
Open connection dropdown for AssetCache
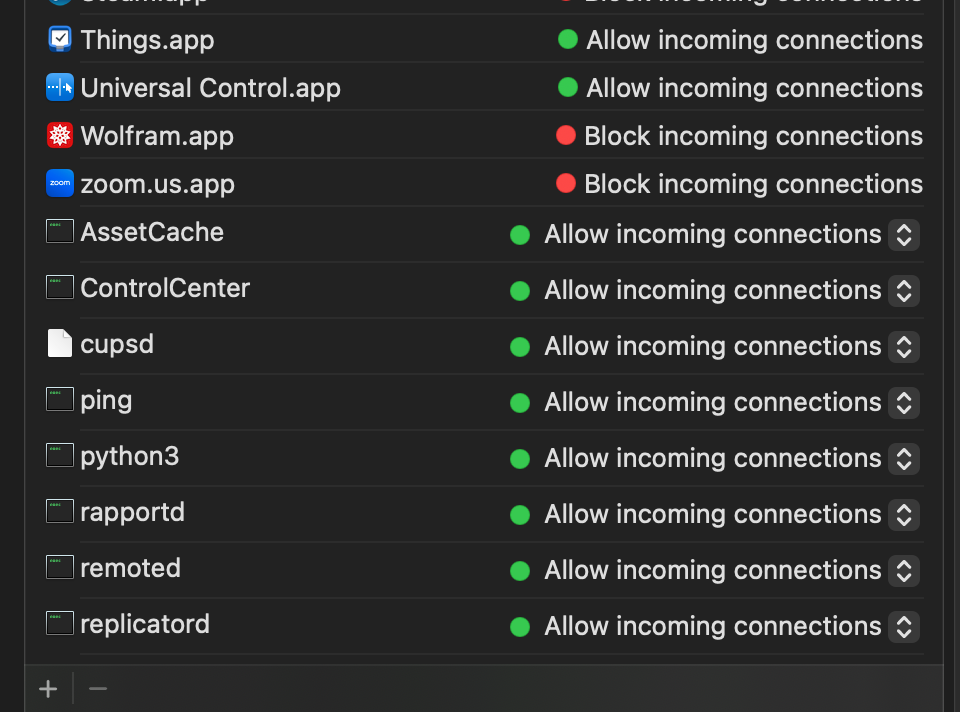click(903, 235)
